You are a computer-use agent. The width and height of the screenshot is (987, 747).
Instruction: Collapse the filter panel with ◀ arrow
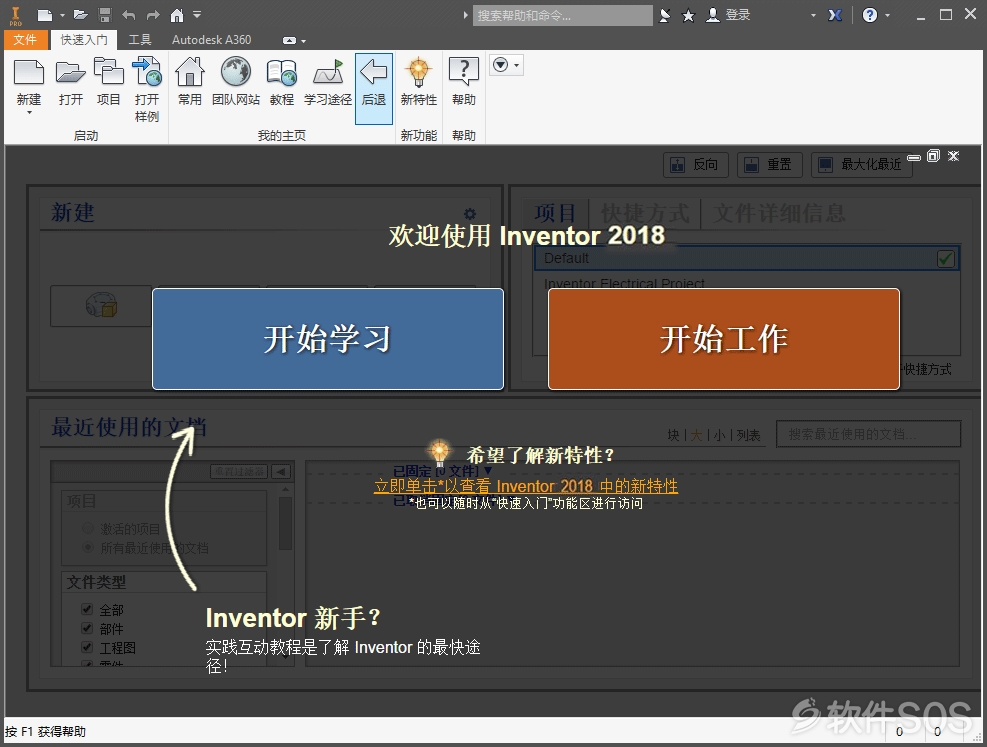click(281, 471)
